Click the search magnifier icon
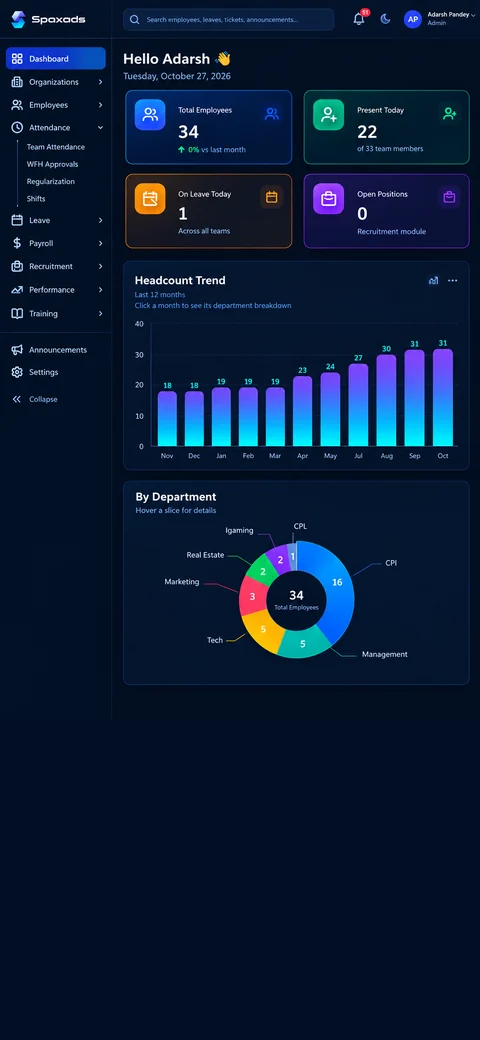The width and height of the screenshot is (480, 1040). point(135,20)
